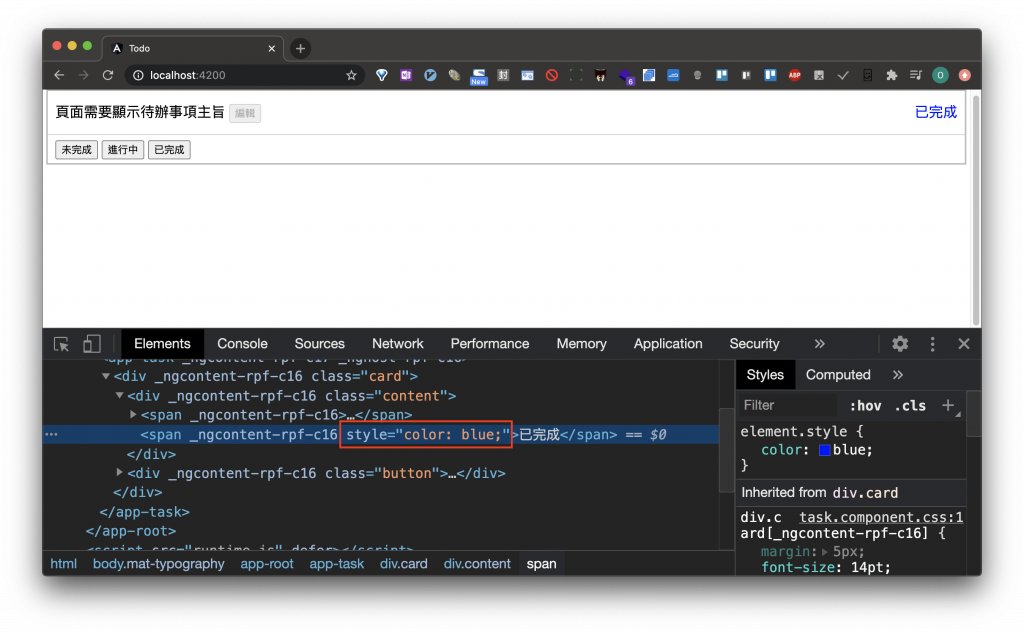Click the 已完成 button below the task title

click(169, 150)
